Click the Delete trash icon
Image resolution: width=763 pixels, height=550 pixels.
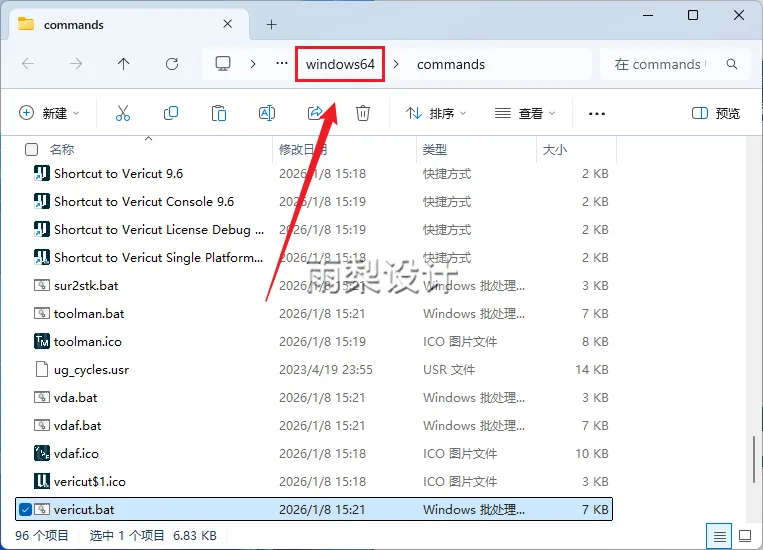[x=363, y=113]
